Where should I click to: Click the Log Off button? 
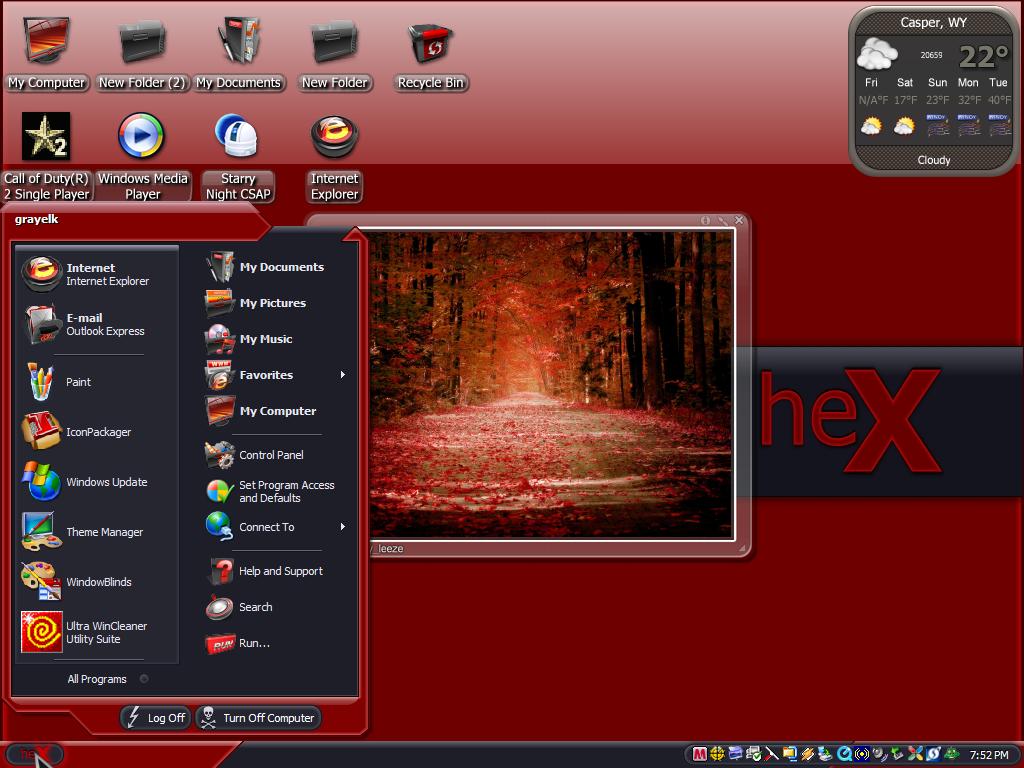pyautogui.click(x=156, y=718)
